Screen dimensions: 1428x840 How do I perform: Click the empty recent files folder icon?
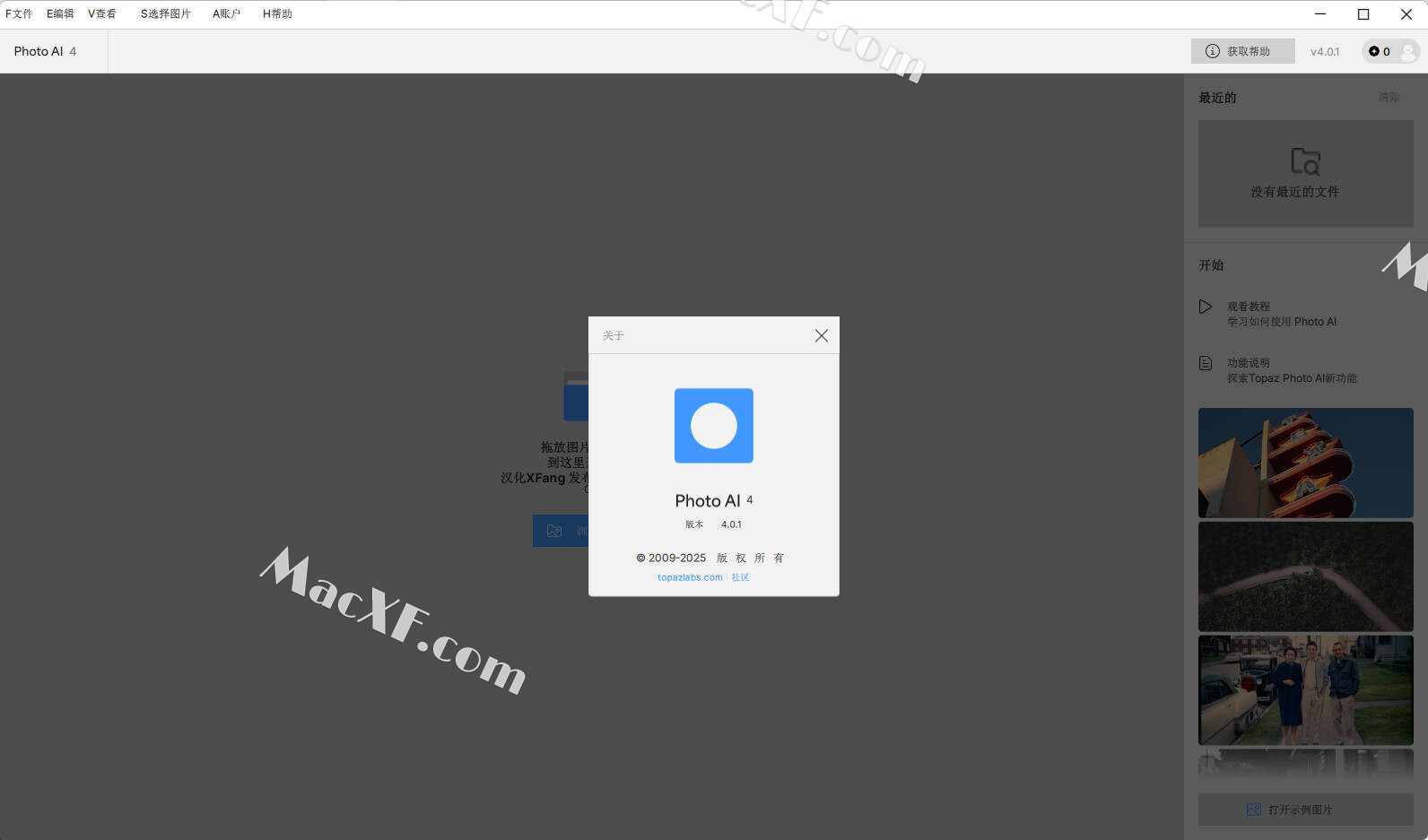1306,161
